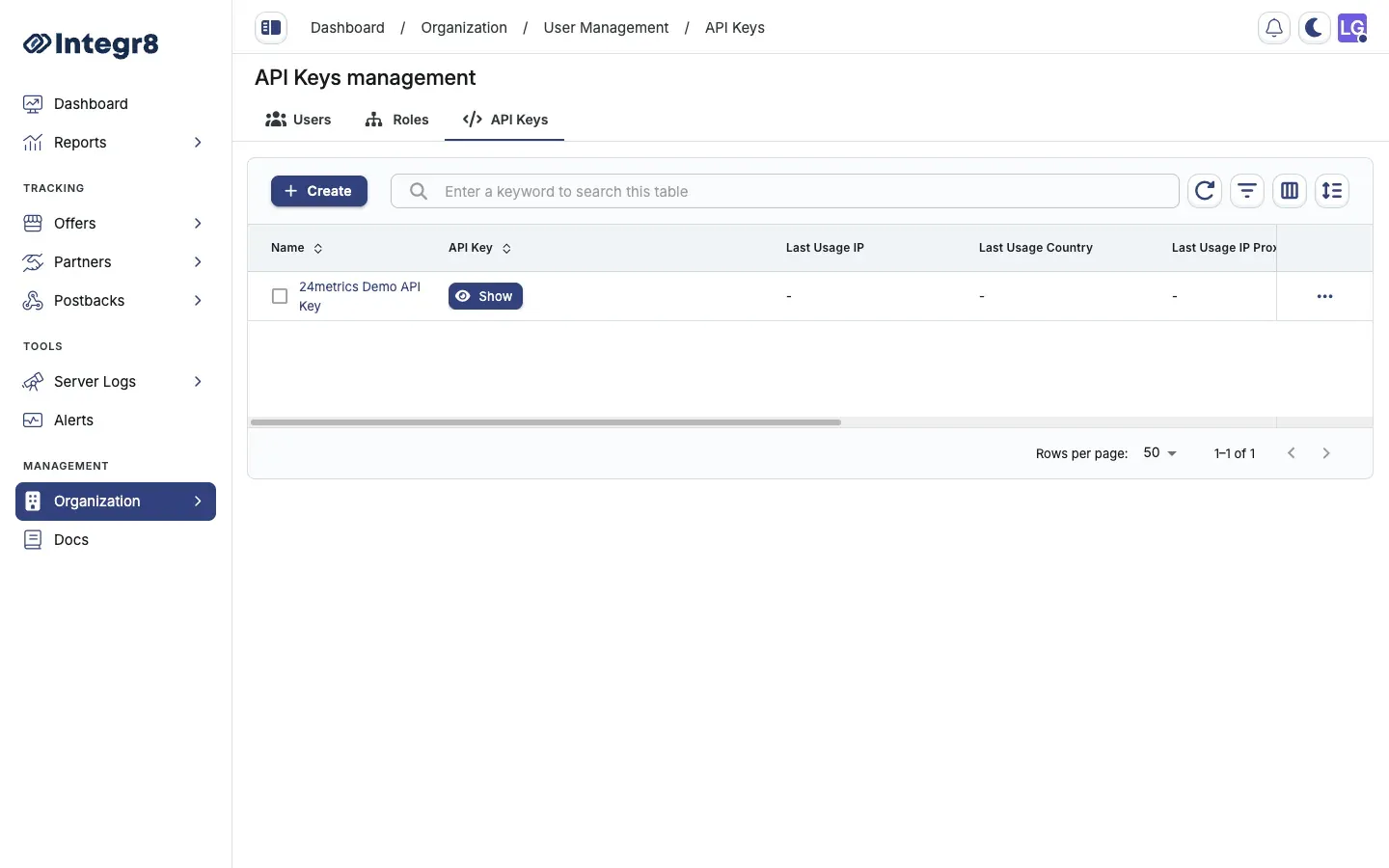The image size is (1389, 868).
Task: Open Docs in sidebar
Action: [116, 540]
